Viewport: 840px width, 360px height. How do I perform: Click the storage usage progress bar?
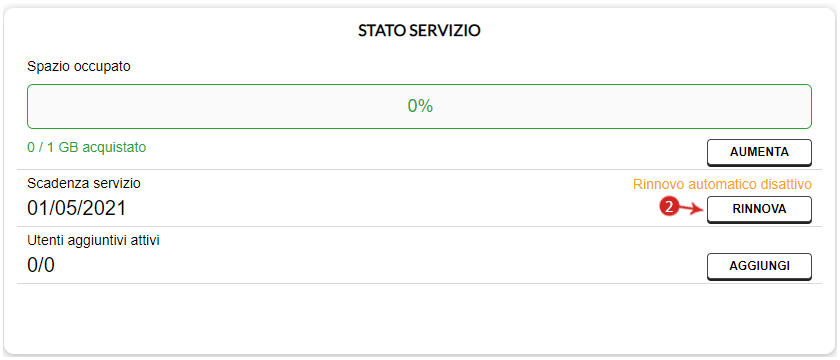[419, 106]
